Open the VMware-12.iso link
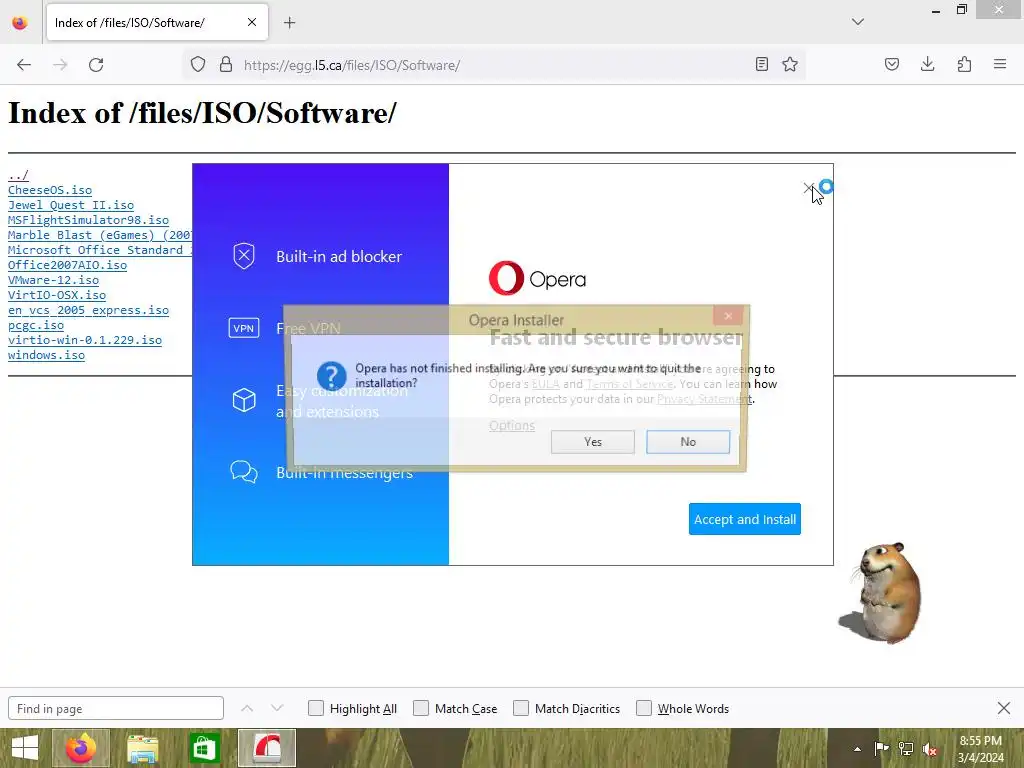 (x=54, y=280)
